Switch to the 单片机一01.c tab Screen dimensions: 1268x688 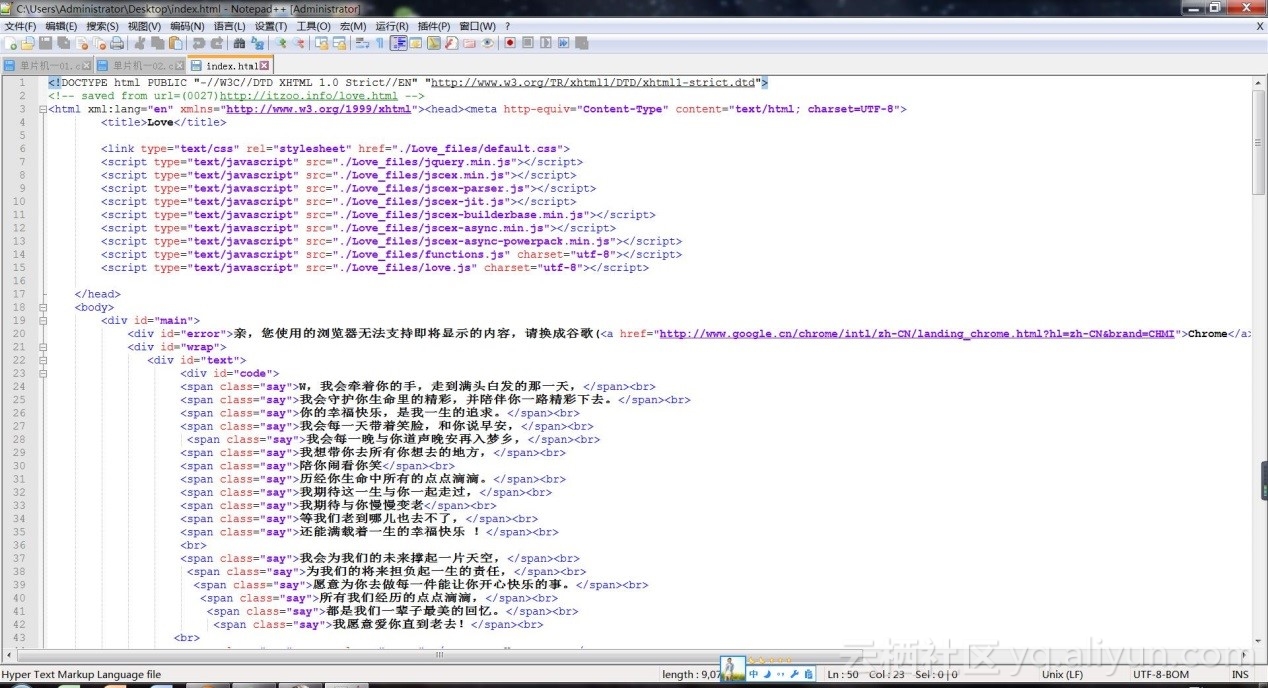48,65
